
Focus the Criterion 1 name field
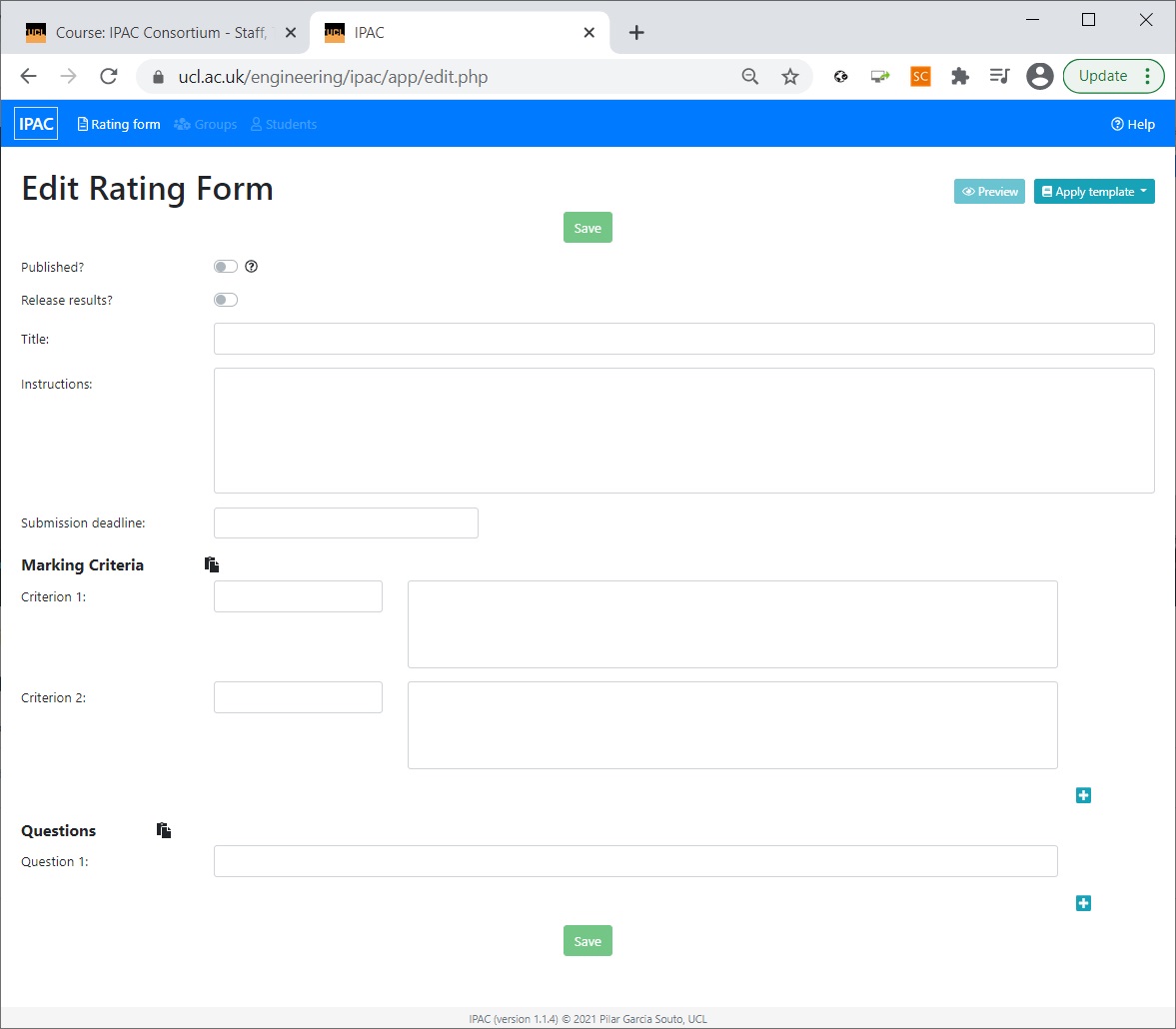[x=298, y=596]
